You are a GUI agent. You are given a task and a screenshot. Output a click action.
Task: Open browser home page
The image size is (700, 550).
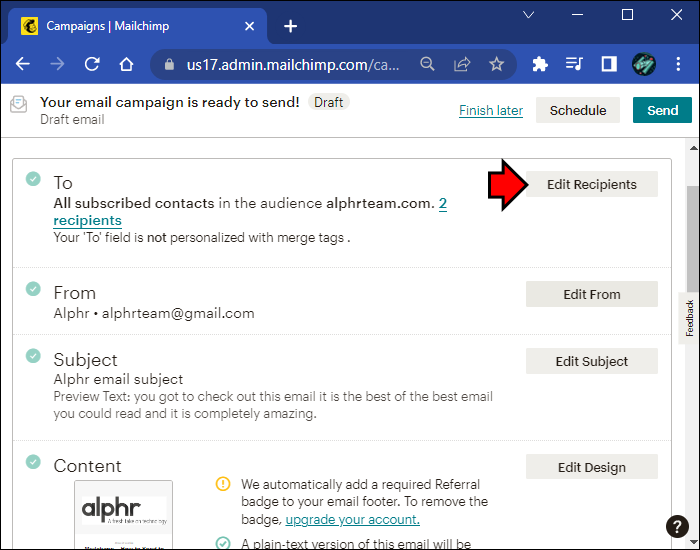(126, 64)
